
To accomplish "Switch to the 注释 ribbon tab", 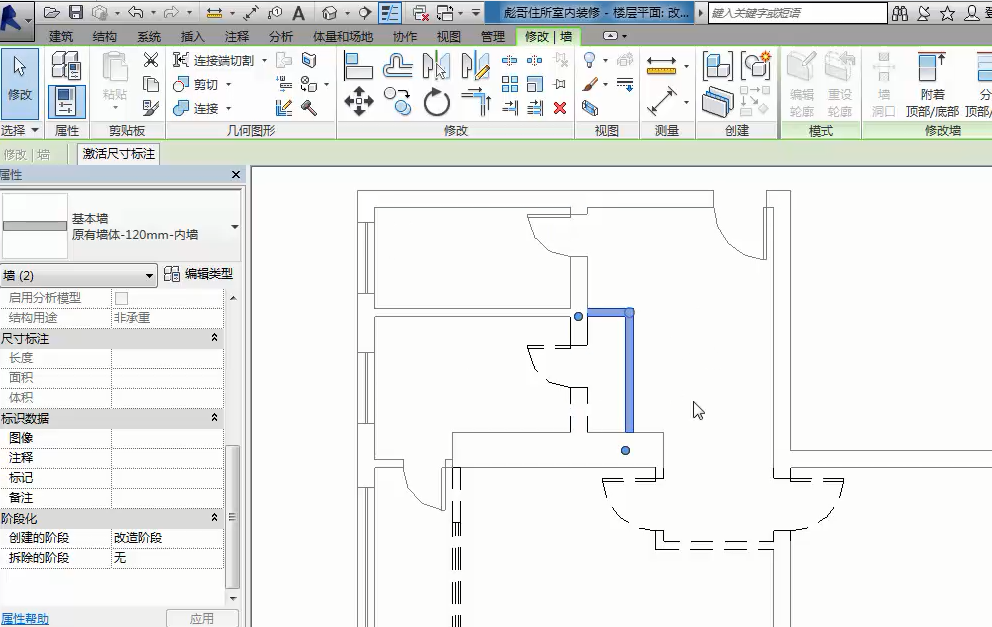I will tap(237, 36).
